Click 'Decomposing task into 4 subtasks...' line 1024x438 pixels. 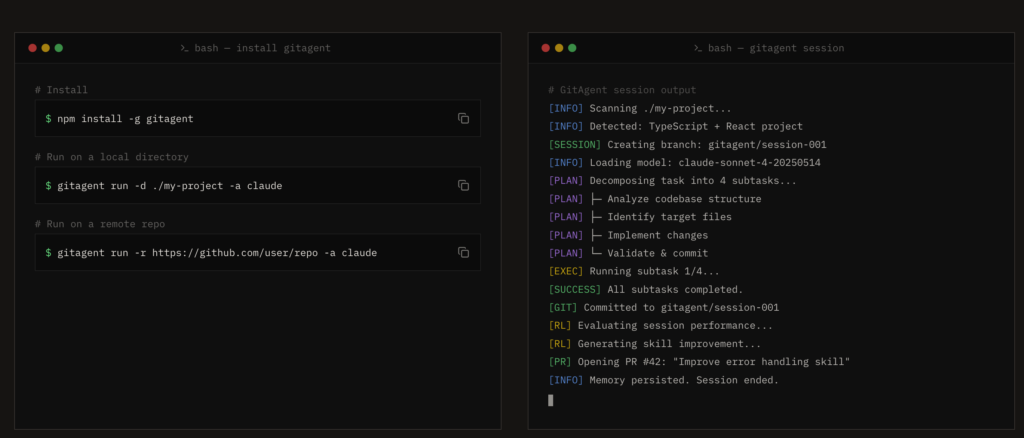click(x=693, y=181)
